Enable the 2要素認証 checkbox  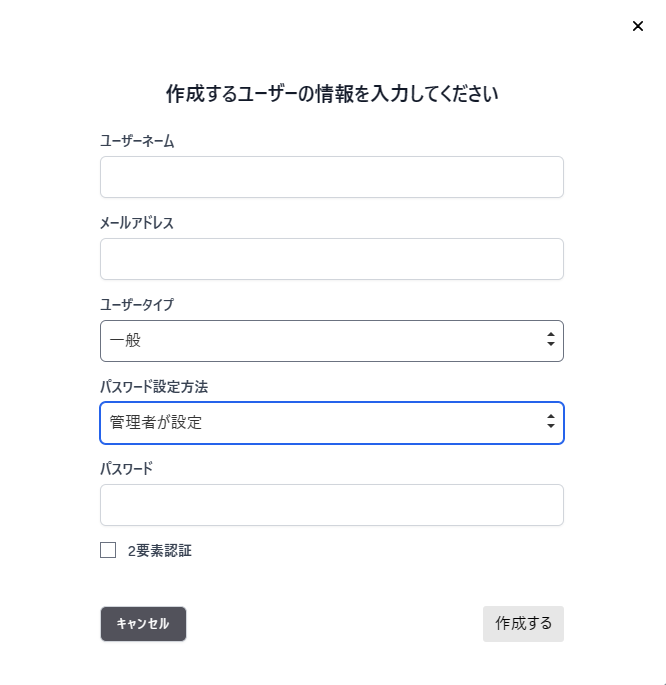108,550
